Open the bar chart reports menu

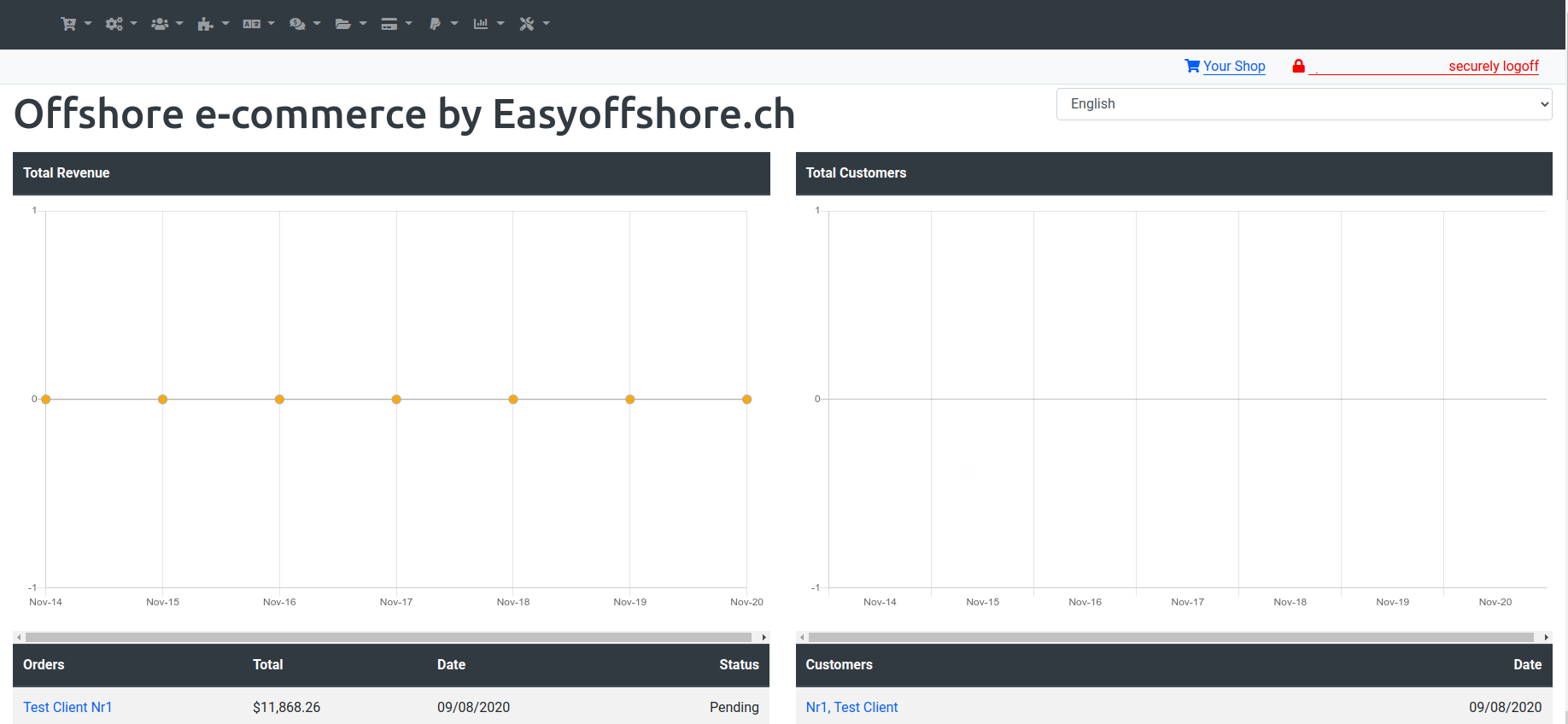[x=489, y=24]
